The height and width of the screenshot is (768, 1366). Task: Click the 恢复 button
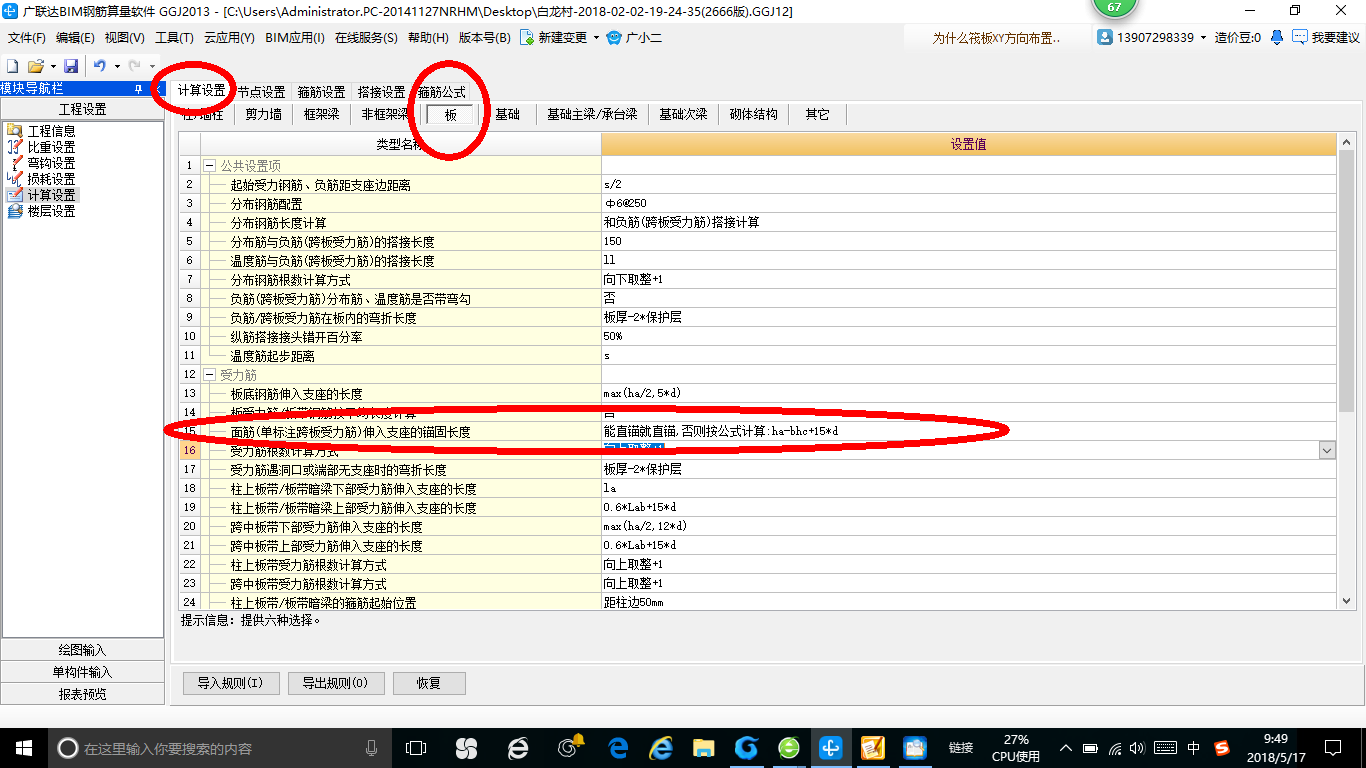(429, 683)
